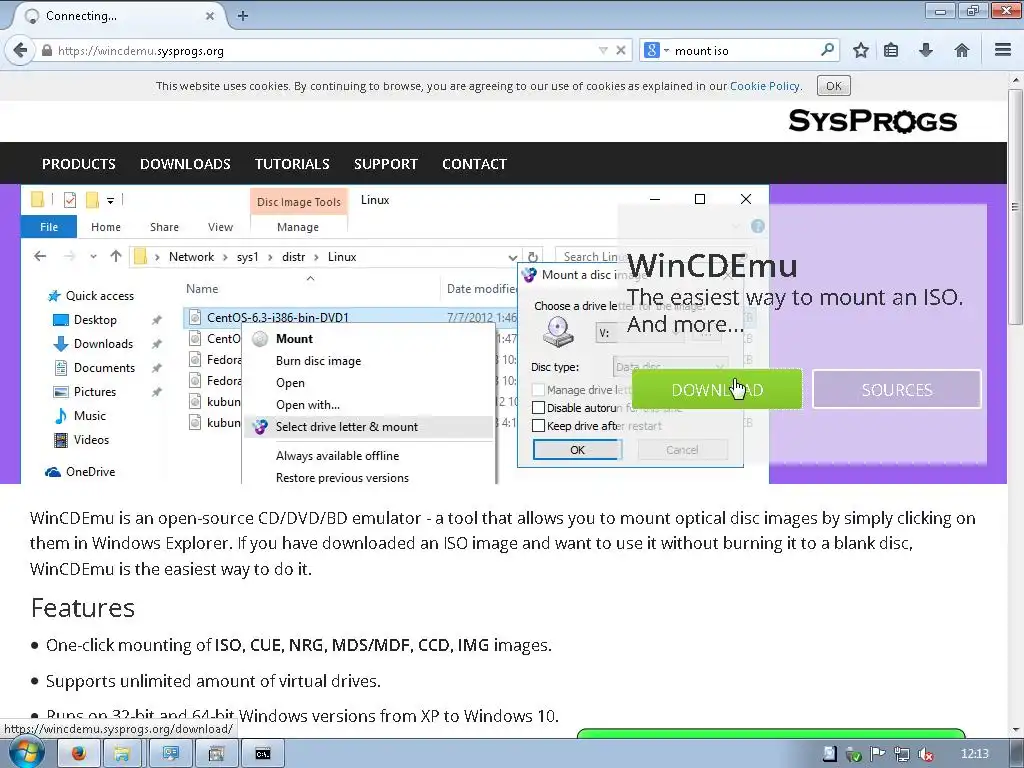The width and height of the screenshot is (1024, 768).
Task: Click the muted volume tray icon
Action: point(925,754)
